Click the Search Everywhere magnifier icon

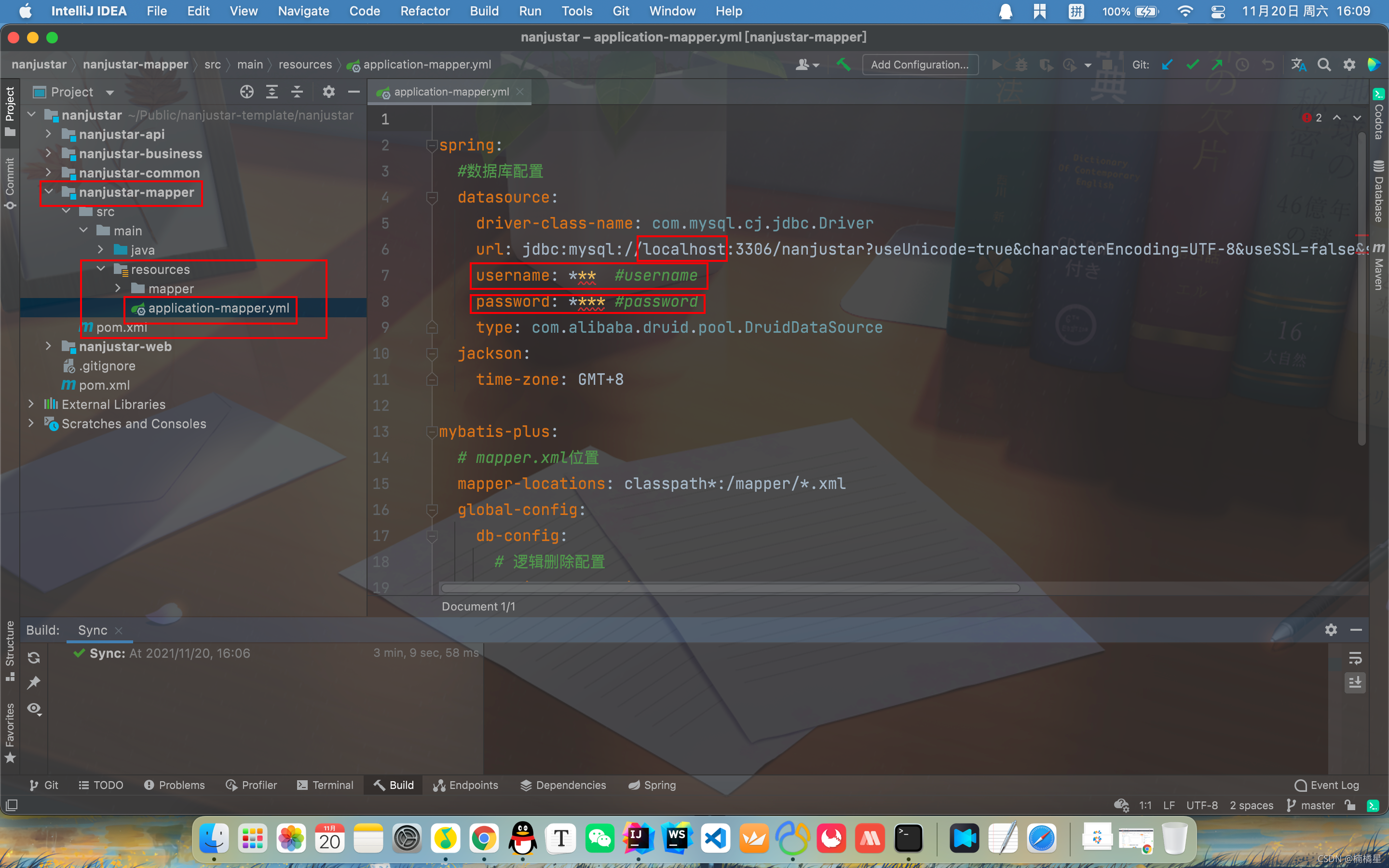coord(1323,65)
